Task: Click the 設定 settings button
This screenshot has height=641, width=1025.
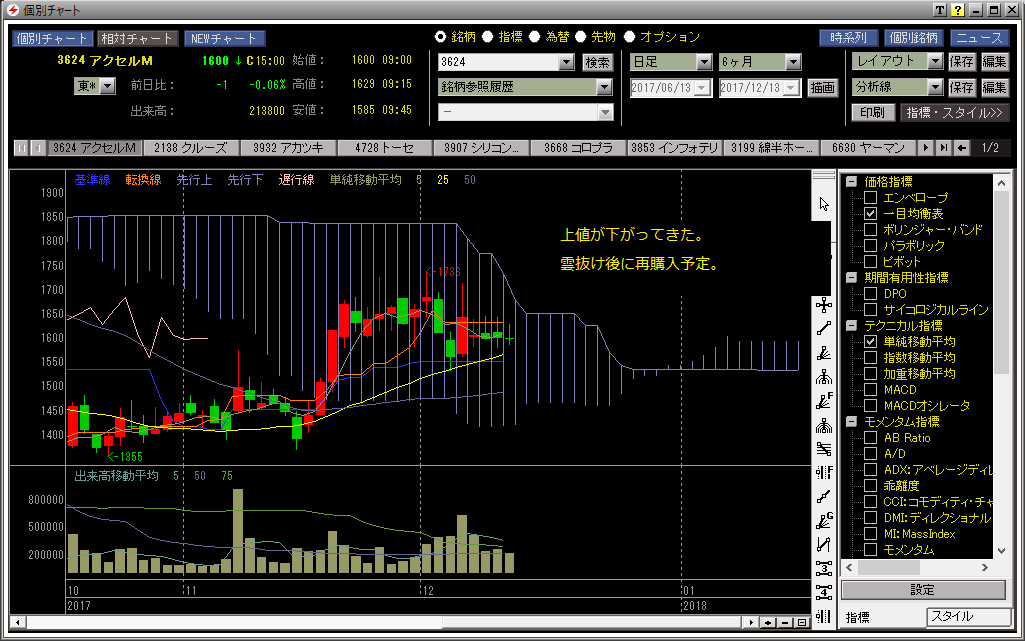Action: pyautogui.click(x=922, y=590)
